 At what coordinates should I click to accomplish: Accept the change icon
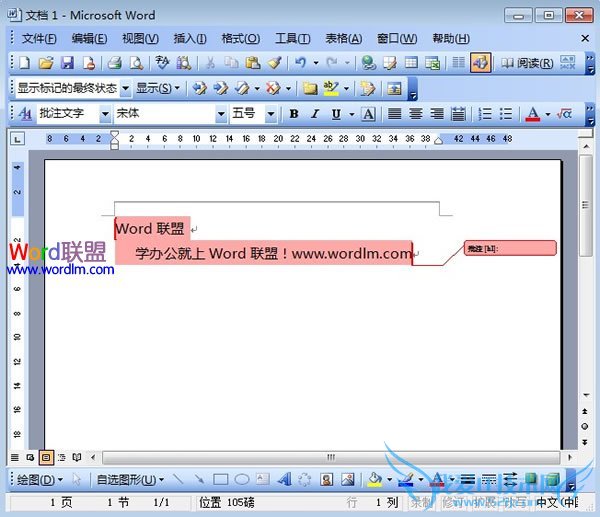(242, 88)
